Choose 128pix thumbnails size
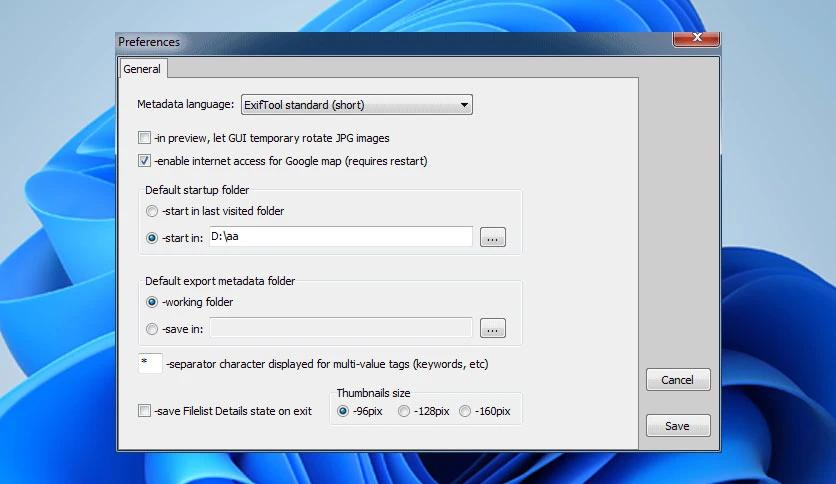836x484 pixels. pos(404,411)
